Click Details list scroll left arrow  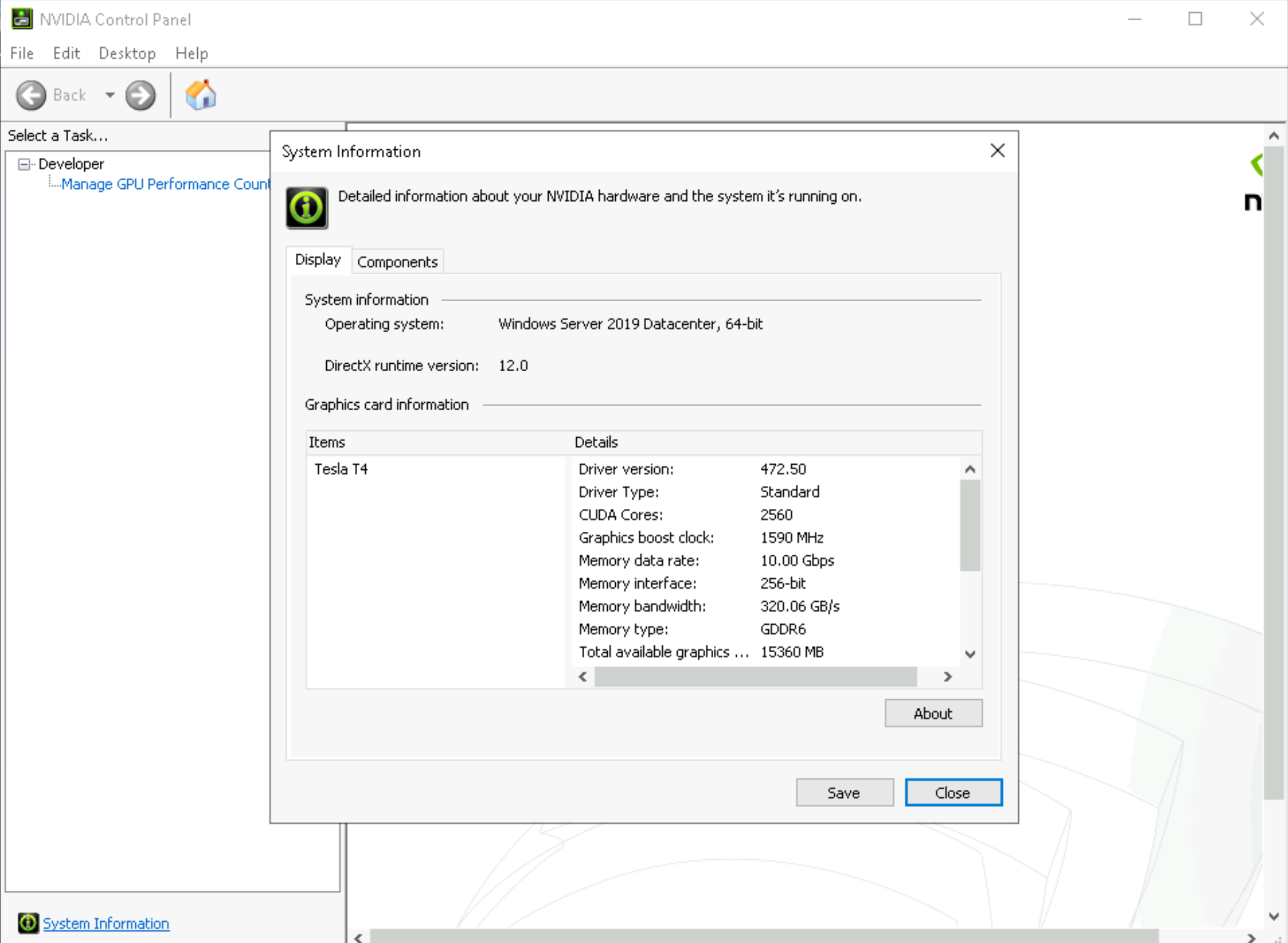(582, 676)
